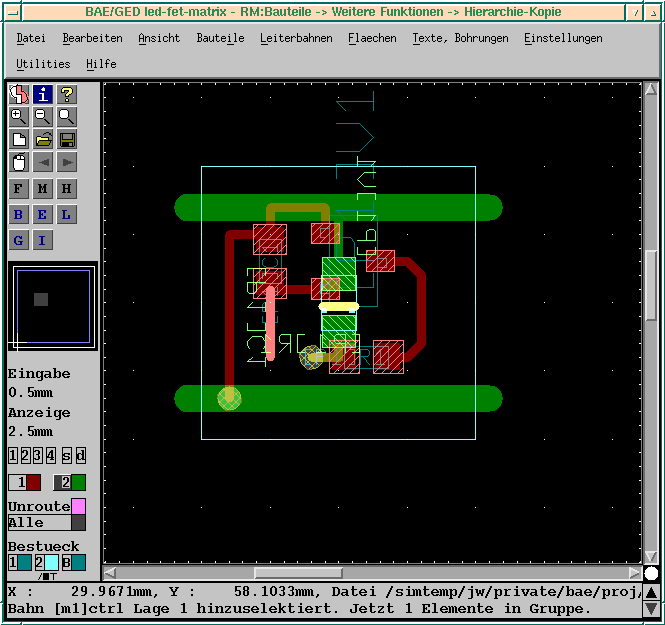Click the horizontal scrollbar thumb
The width and height of the screenshot is (665, 625).
pos(298,573)
